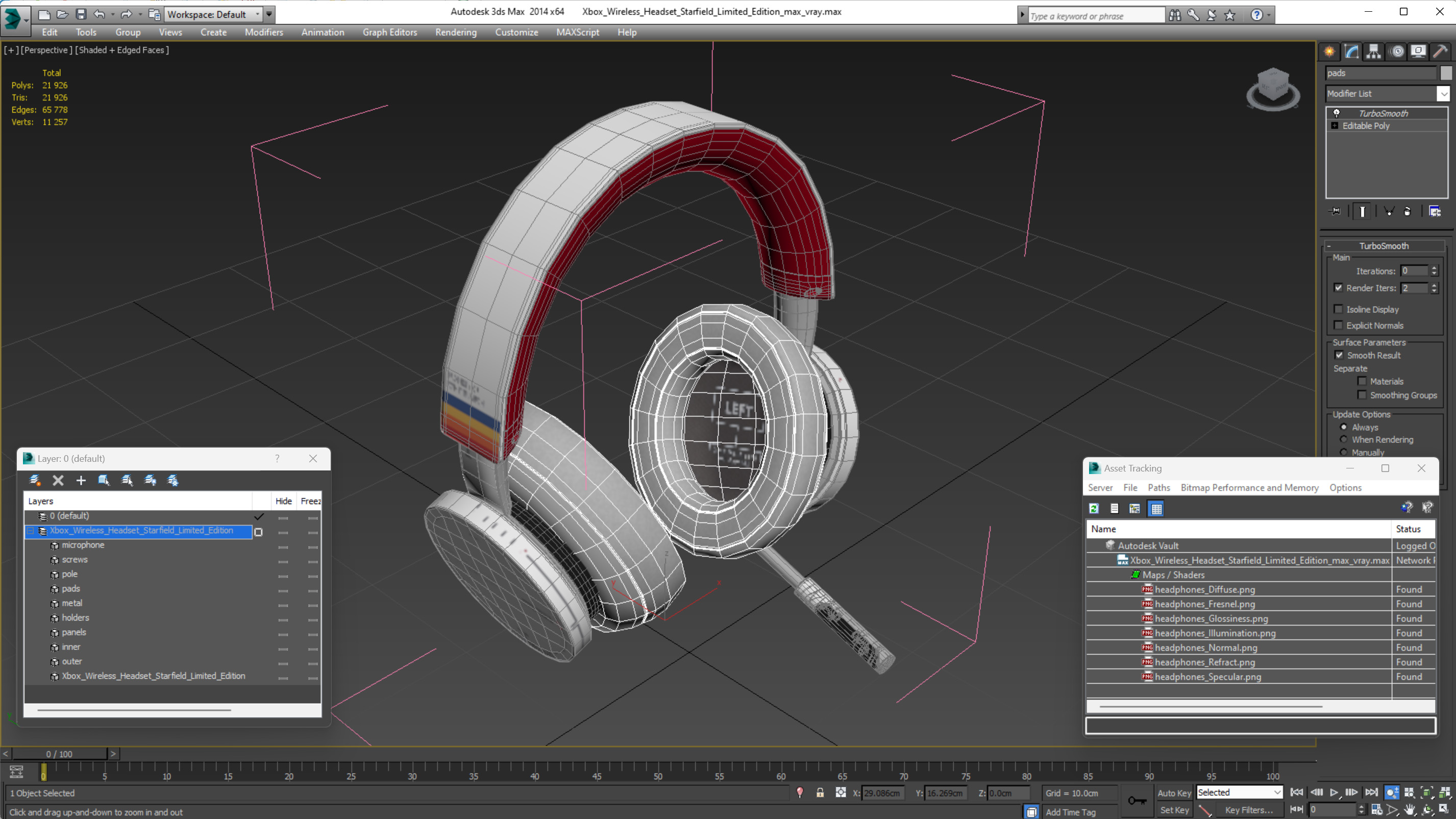Click horizontal scrollbar in Layer dialog
This screenshot has width=1456, height=819.
pos(134,710)
